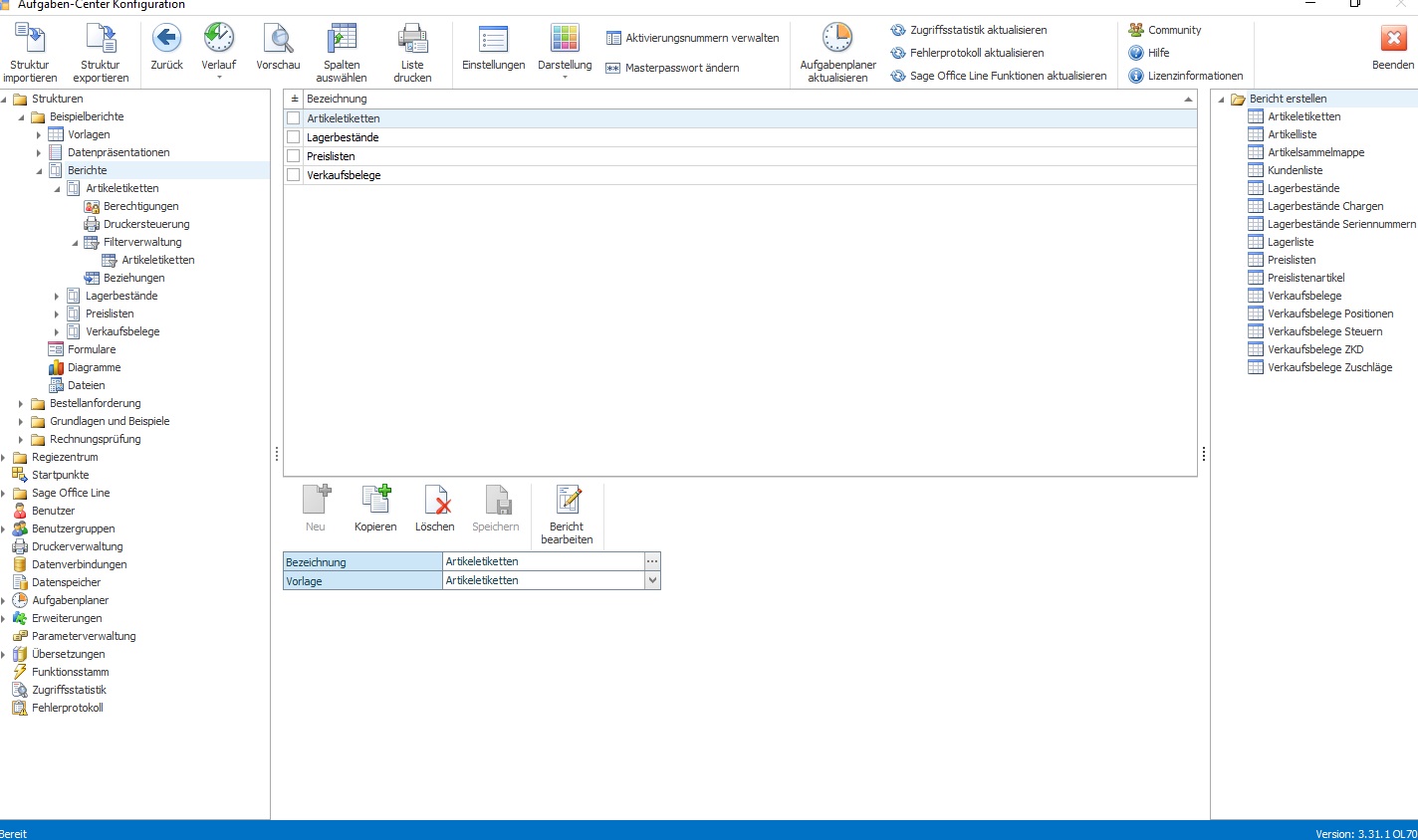Open Bericht bearbeiten editor icon
Image resolution: width=1418 pixels, height=840 pixels.
[567, 499]
